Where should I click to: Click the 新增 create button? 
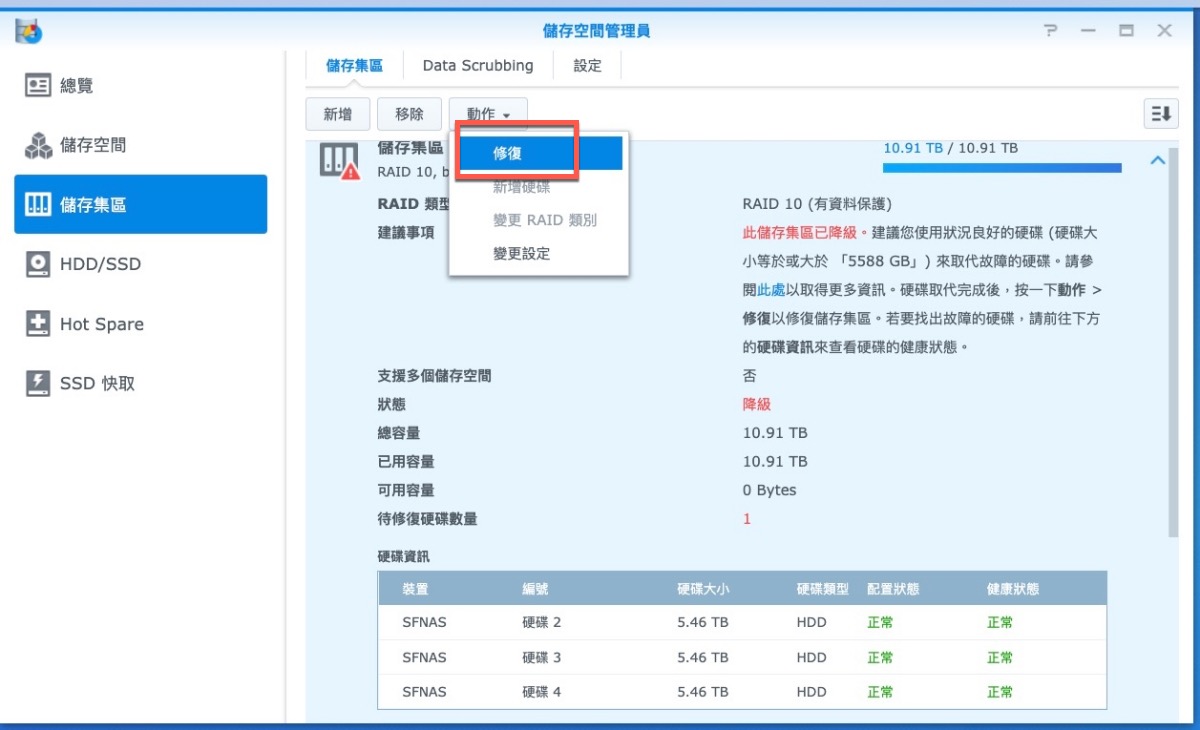(x=337, y=115)
